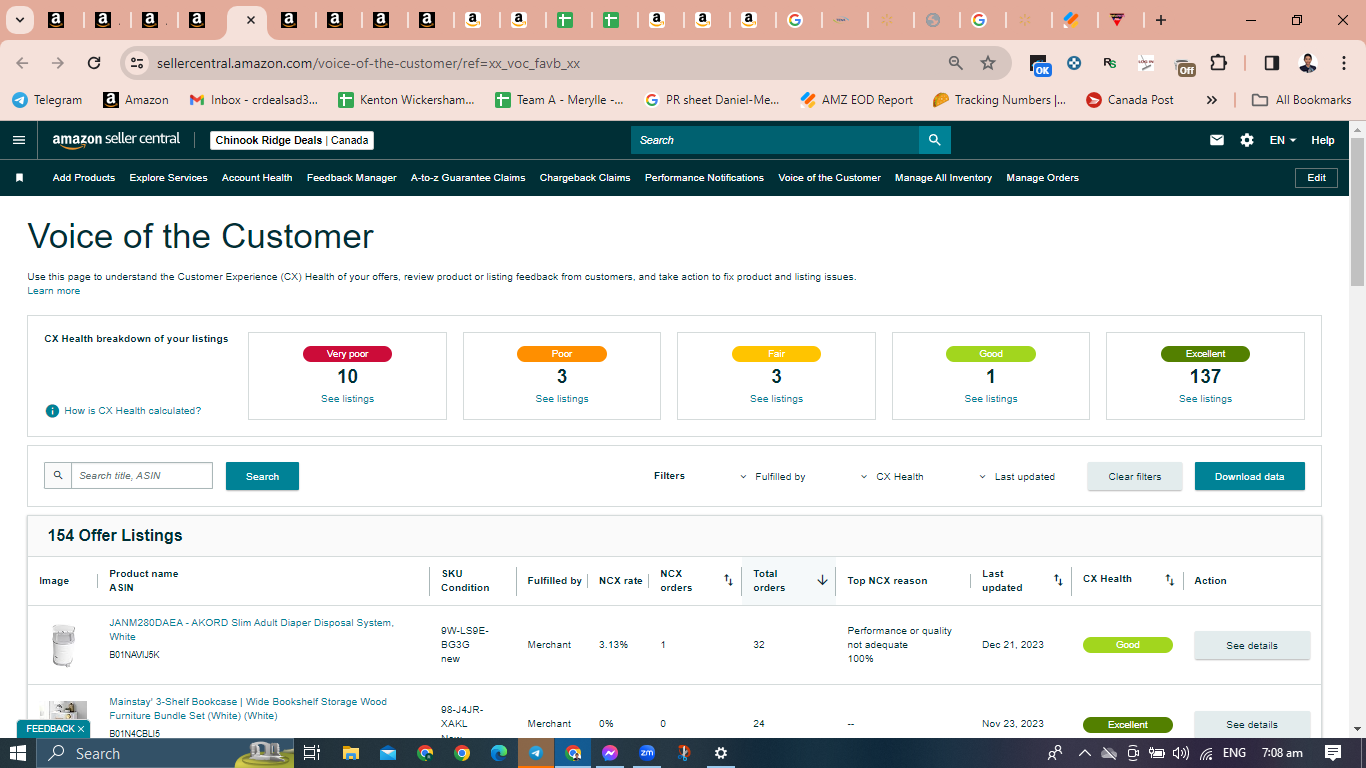
Task: Open Telegram from the Windows taskbar
Action: (536, 753)
